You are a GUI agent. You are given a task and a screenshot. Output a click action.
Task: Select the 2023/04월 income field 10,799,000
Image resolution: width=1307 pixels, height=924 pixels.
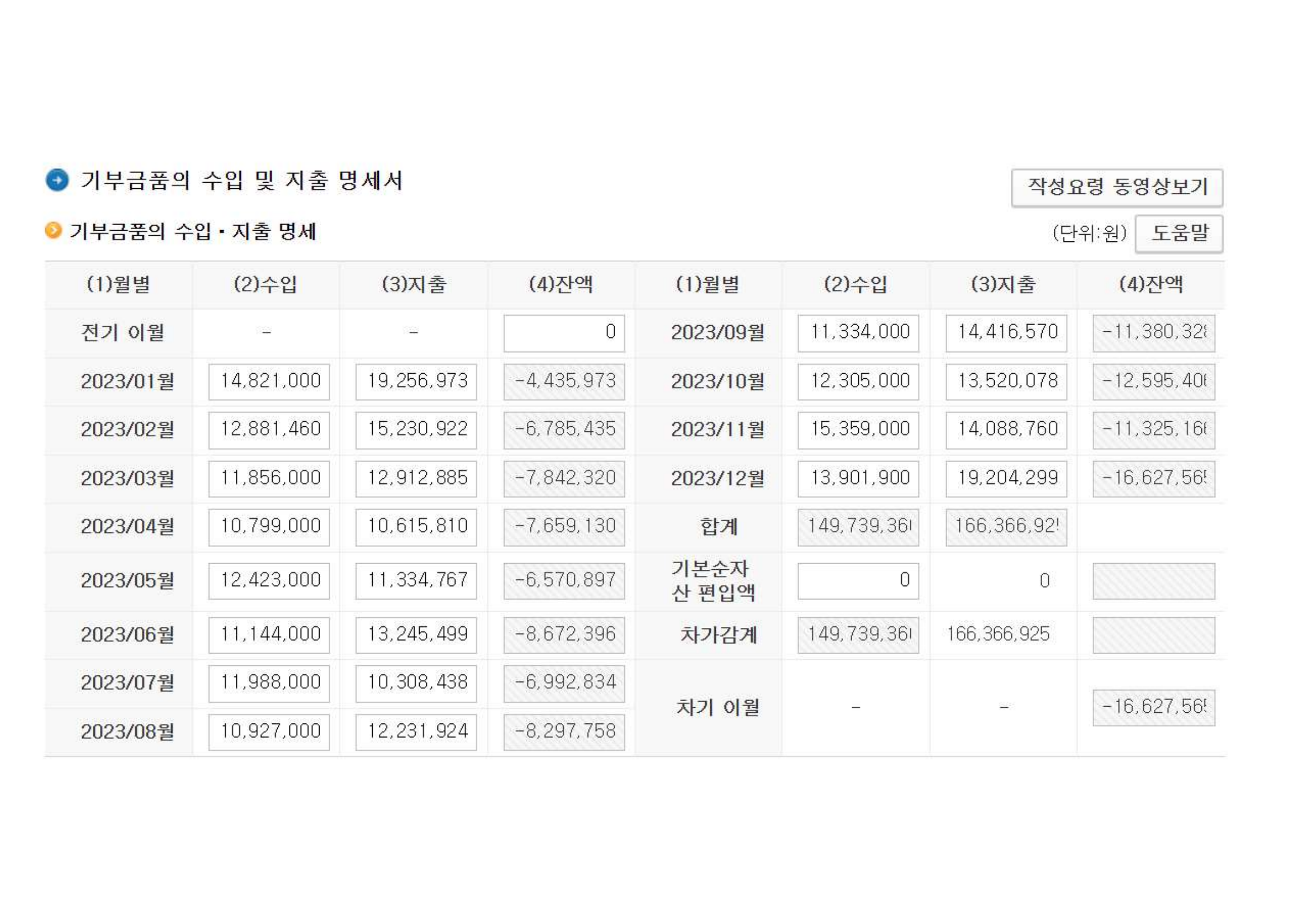point(269,527)
